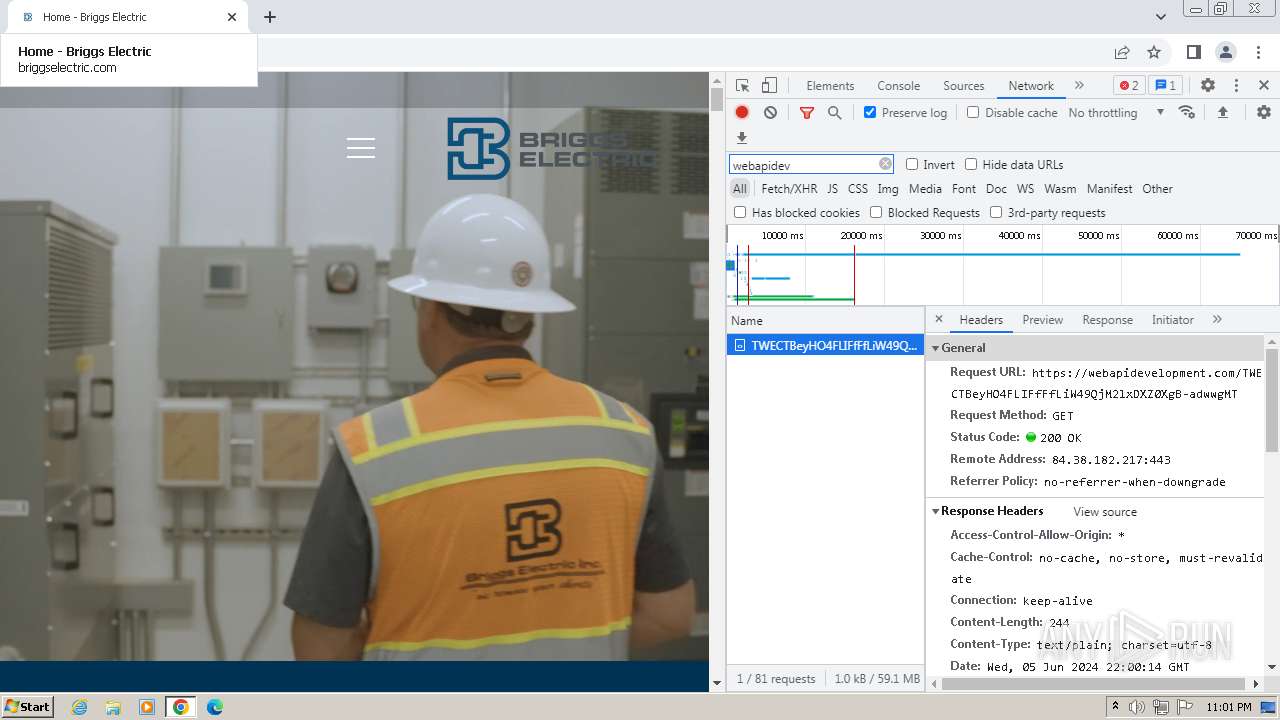Click Import HAR file upload arrow

click(x=1222, y=112)
